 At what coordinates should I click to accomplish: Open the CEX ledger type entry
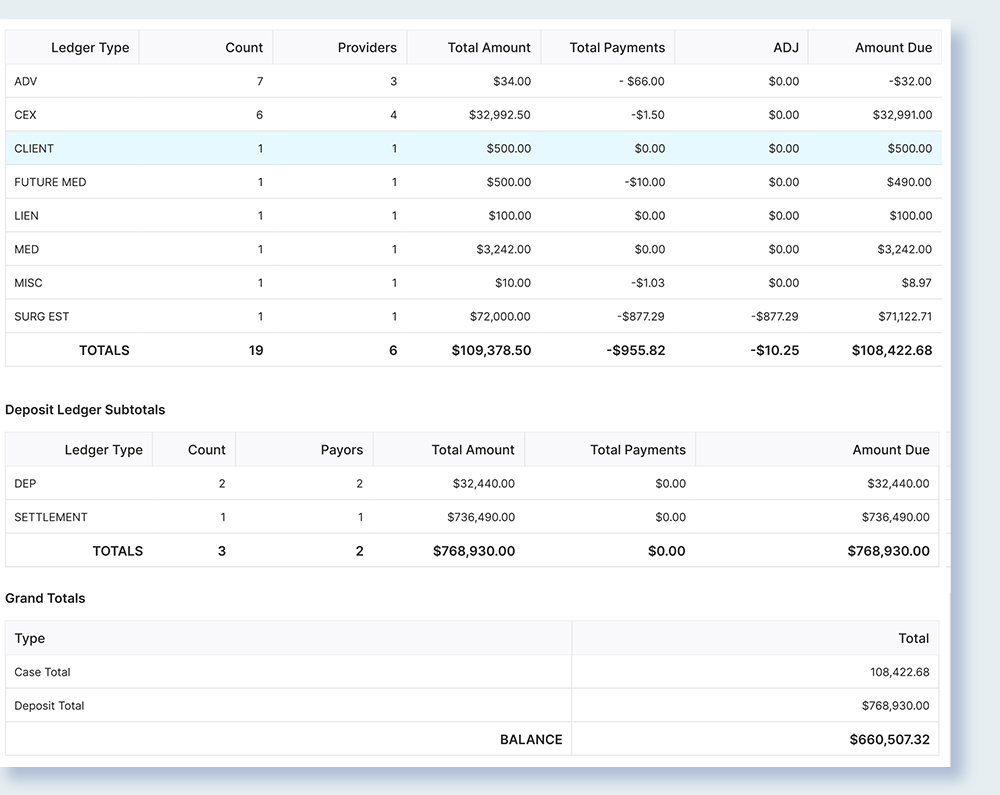(x=26, y=115)
